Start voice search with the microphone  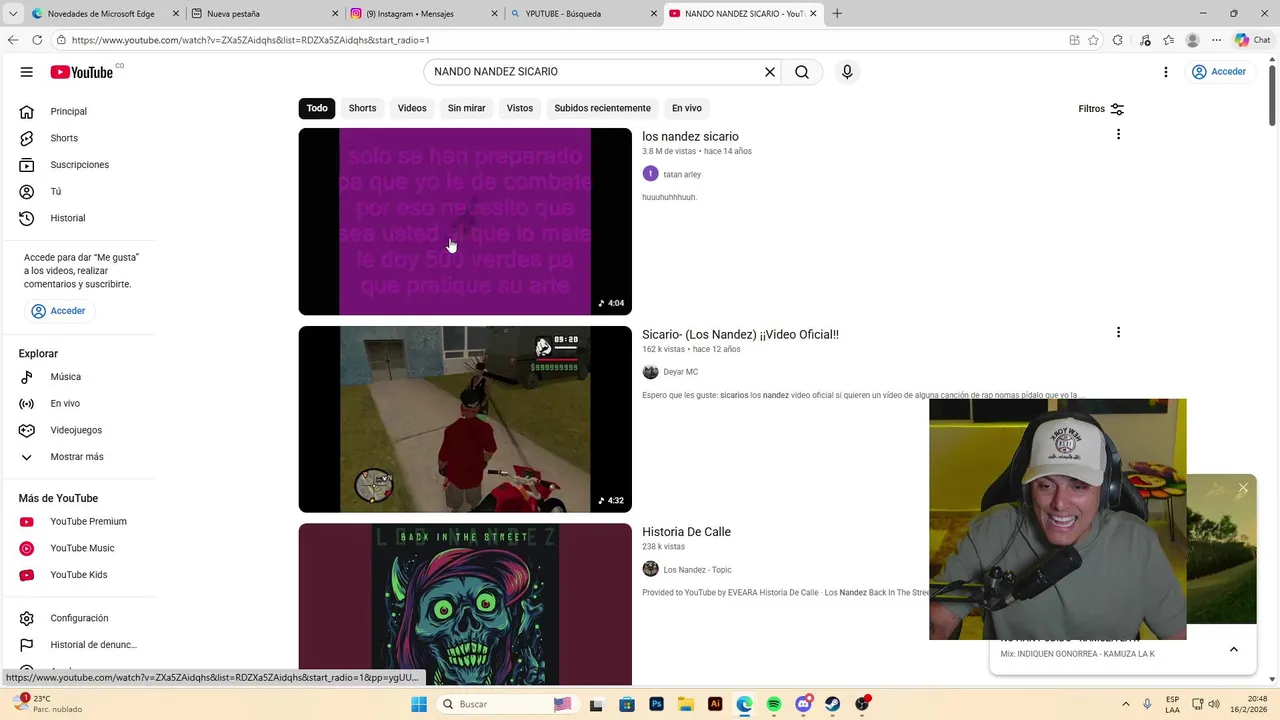tap(847, 72)
